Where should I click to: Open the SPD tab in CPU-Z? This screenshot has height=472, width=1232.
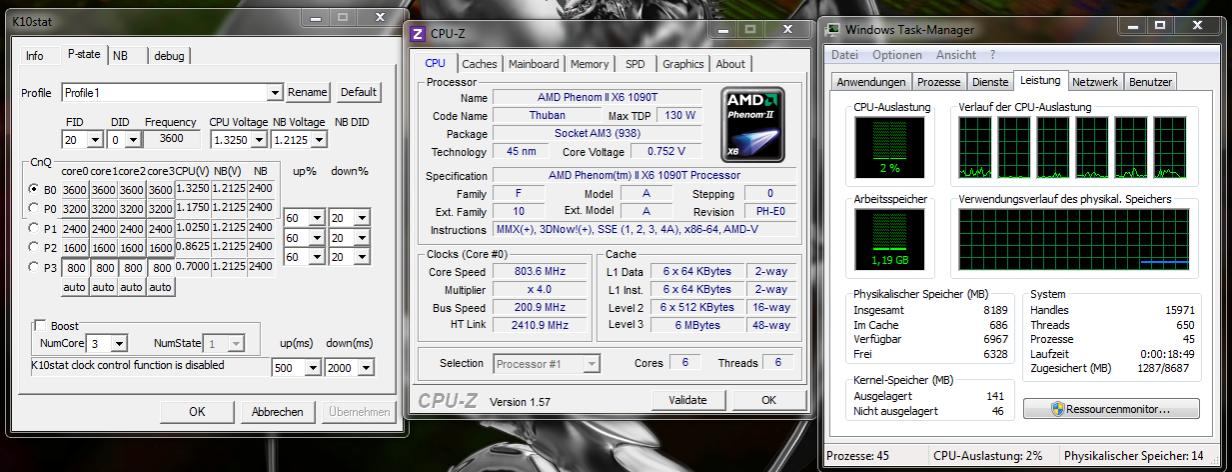pyautogui.click(x=635, y=64)
